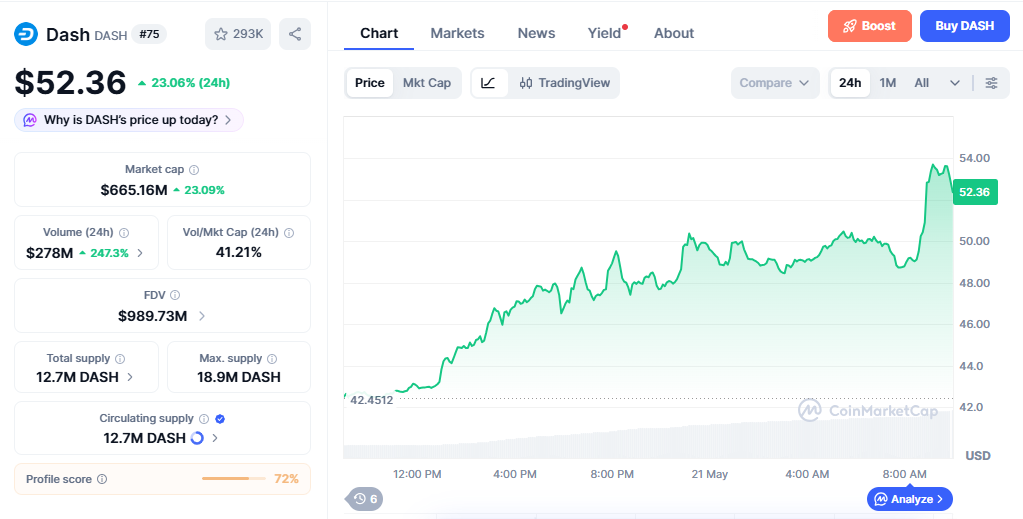Click the #75 rank badge
The width and height of the screenshot is (1023, 519).
click(149, 34)
